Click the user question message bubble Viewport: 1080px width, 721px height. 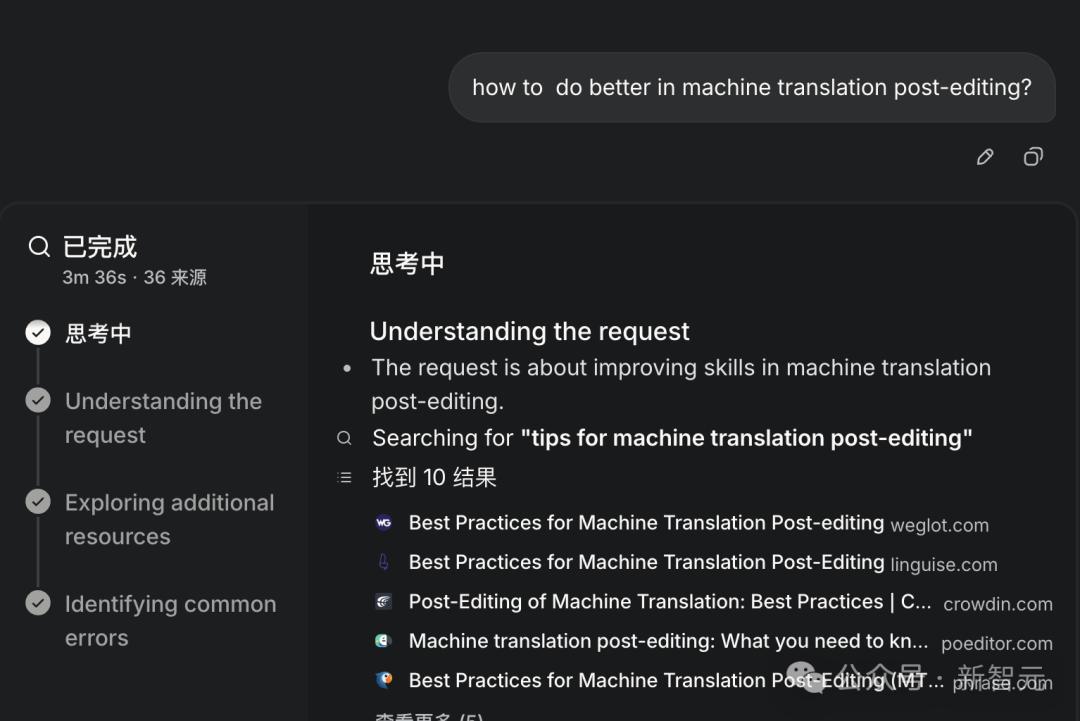(x=751, y=87)
